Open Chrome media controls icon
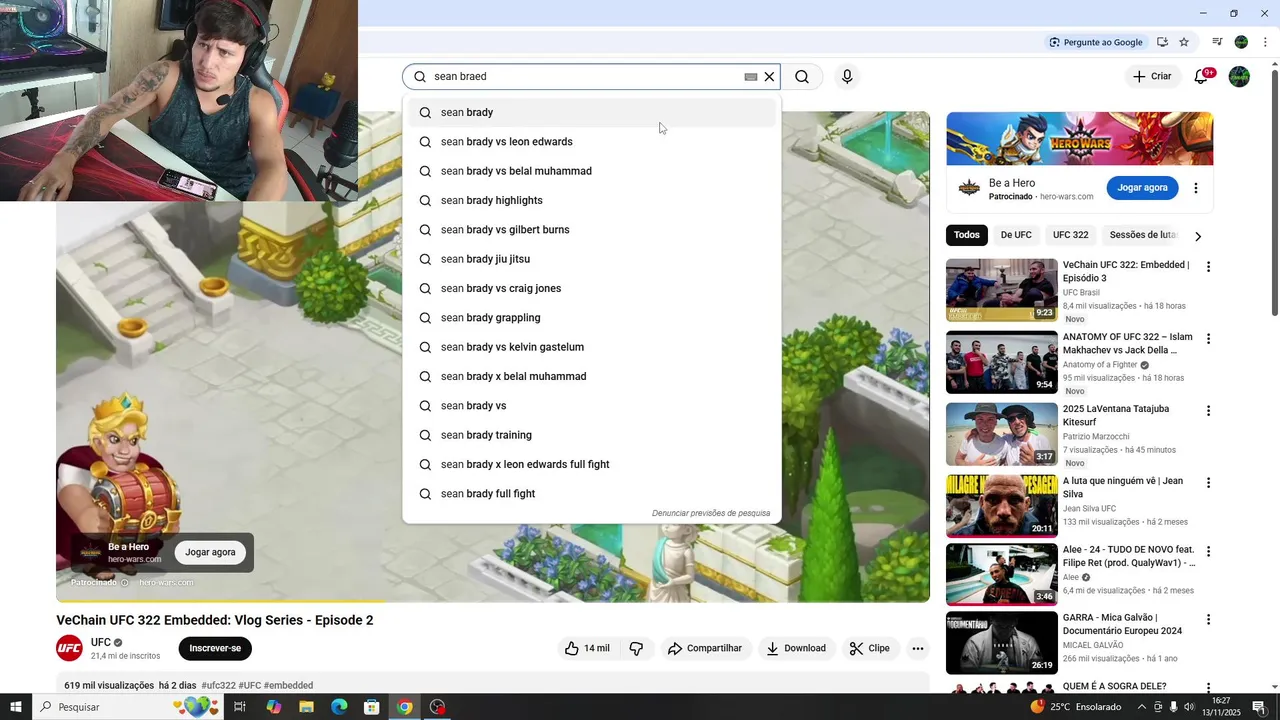Screen dimensions: 1280x720 [x=1217, y=42]
